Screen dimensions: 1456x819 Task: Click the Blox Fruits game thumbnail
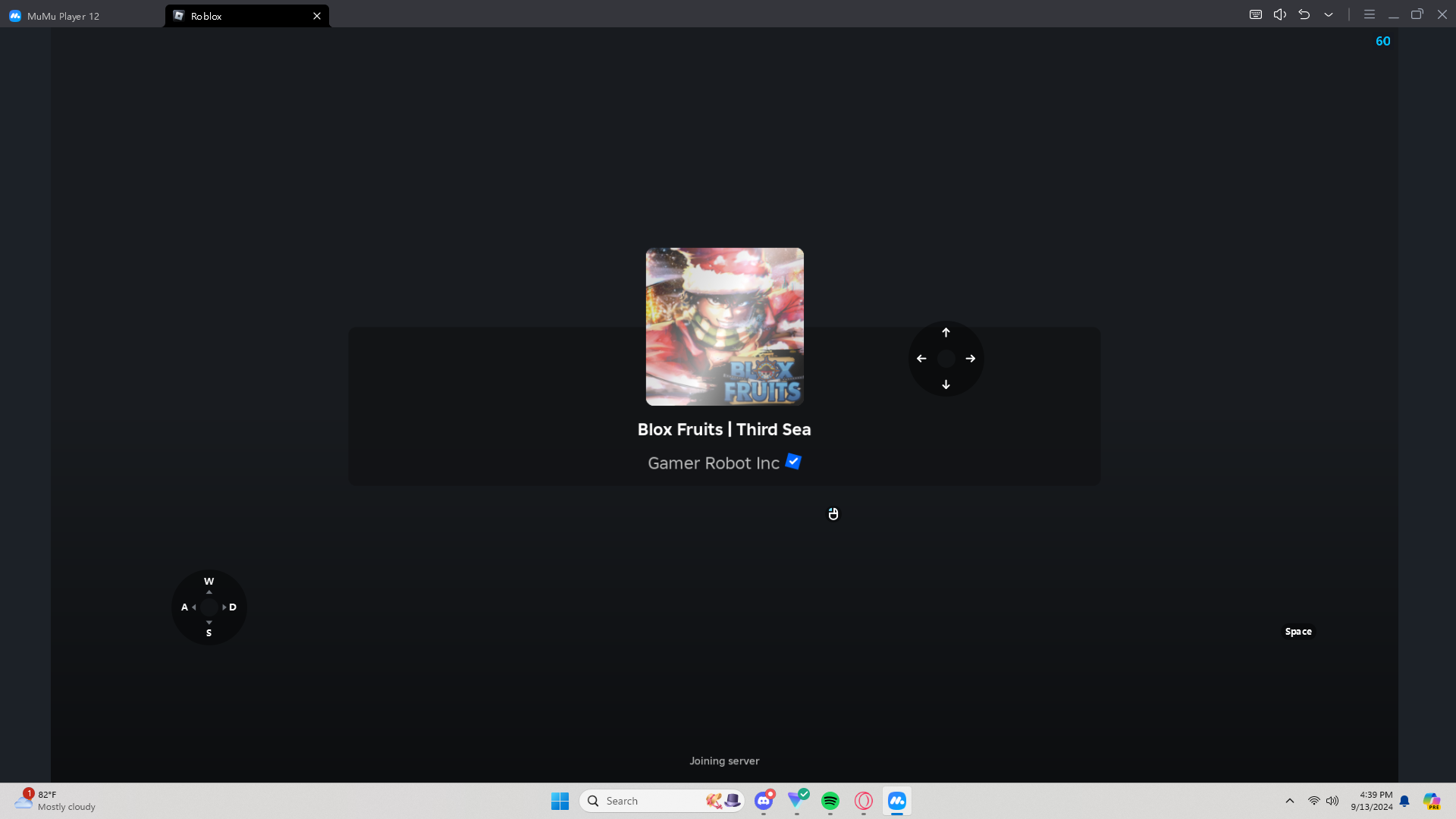pyautogui.click(x=724, y=327)
